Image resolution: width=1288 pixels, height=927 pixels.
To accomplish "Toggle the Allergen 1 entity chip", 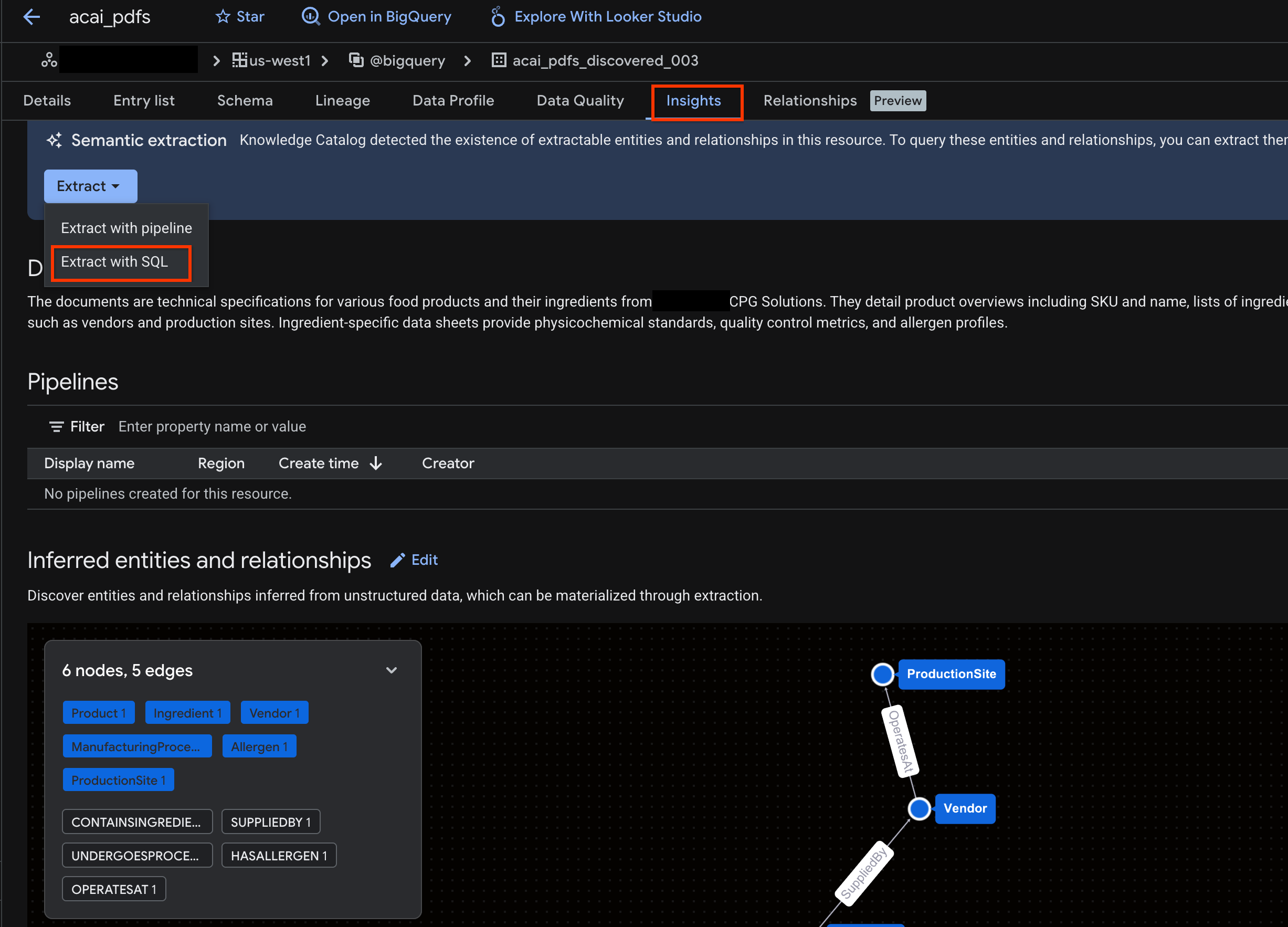I will click(259, 746).
